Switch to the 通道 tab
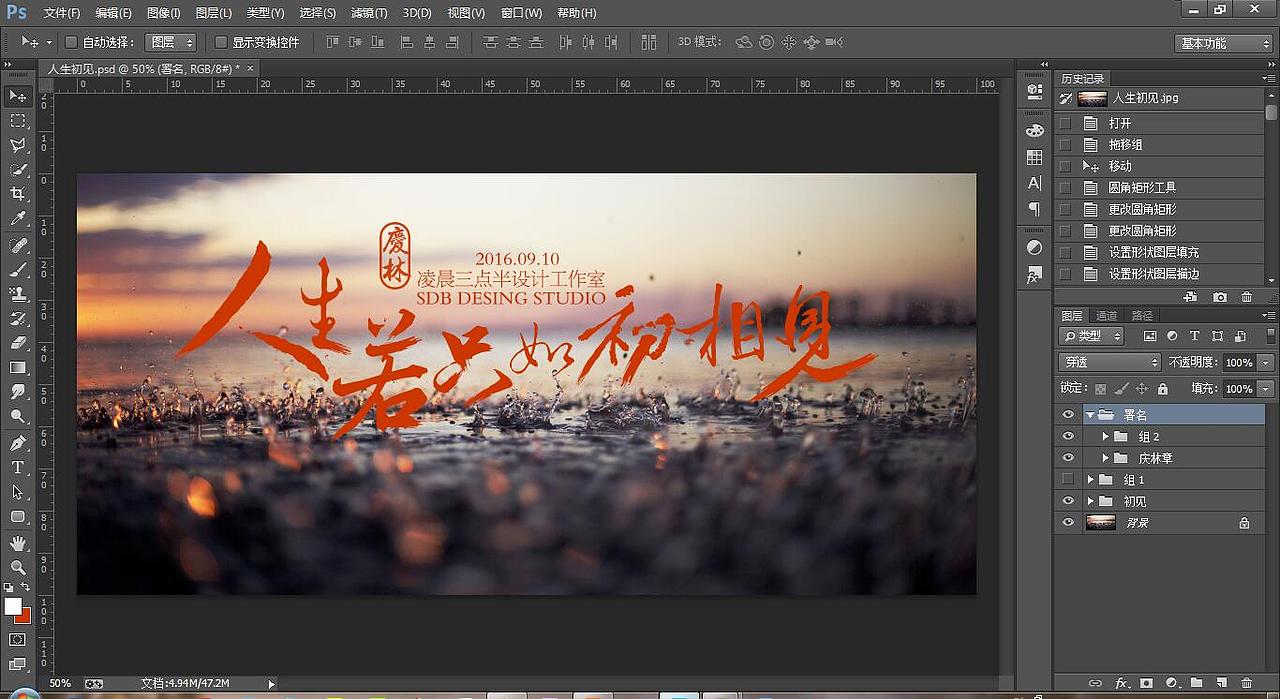The height and width of the screenshot is (699, 1280). click(1106, 315)
